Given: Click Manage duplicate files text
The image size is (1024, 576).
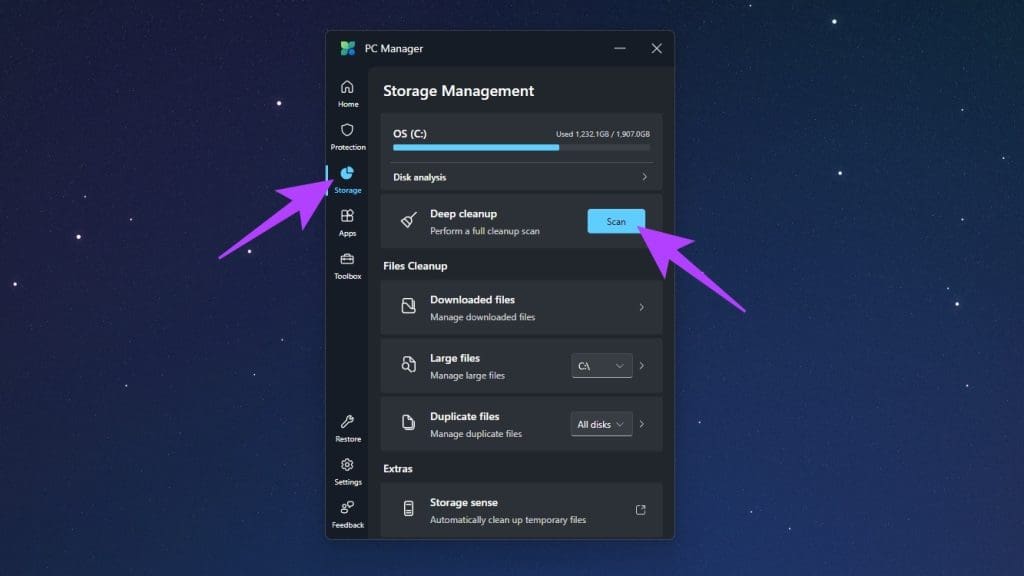Looking at the screenshot, I should point(476,434).
